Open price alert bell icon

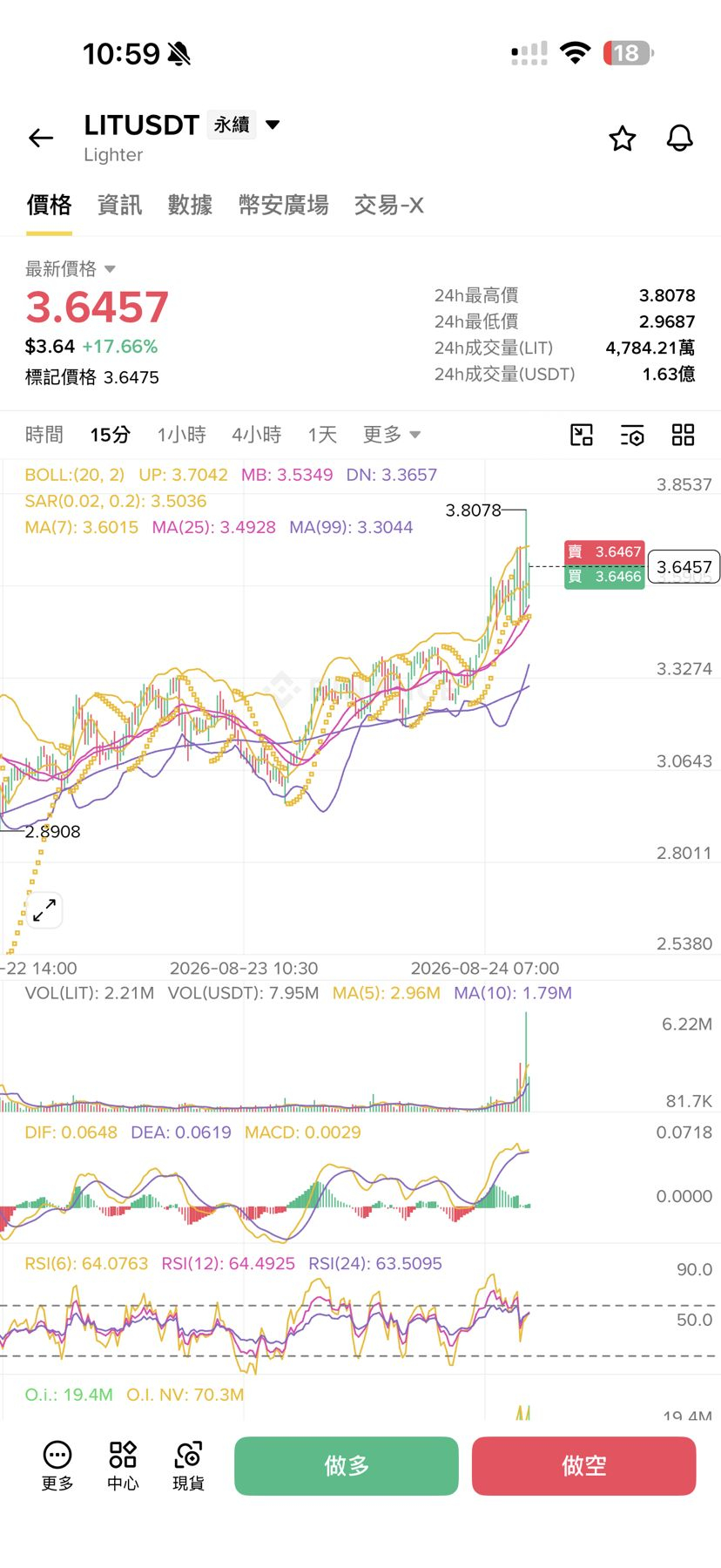[679, 138]
